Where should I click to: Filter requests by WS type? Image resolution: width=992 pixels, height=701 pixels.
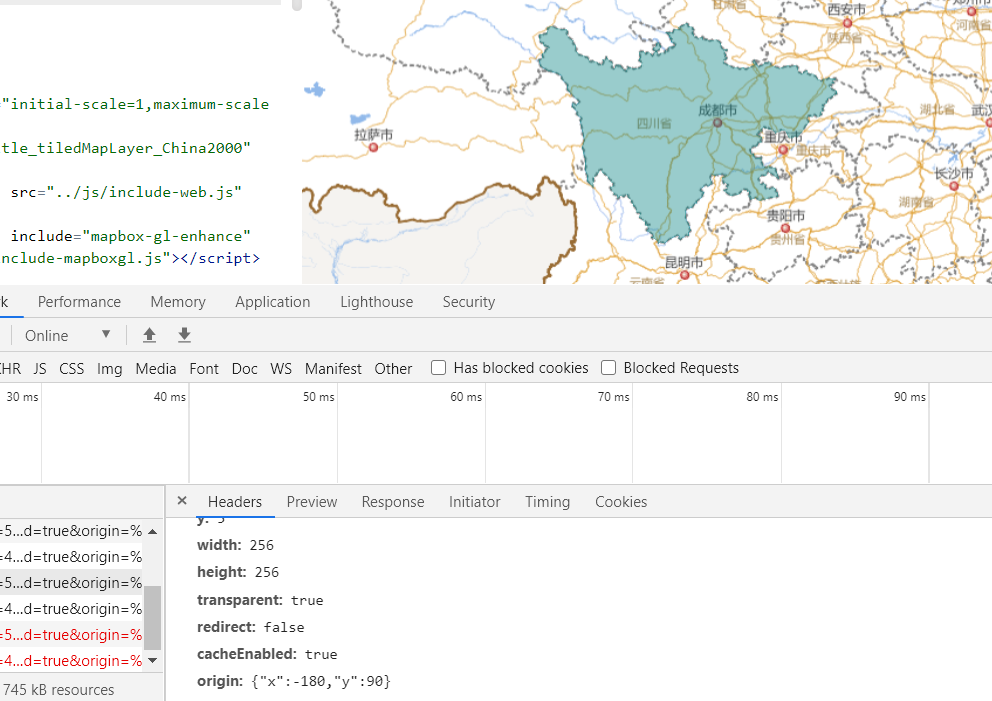pyautogui.click(x=281, y=368)
